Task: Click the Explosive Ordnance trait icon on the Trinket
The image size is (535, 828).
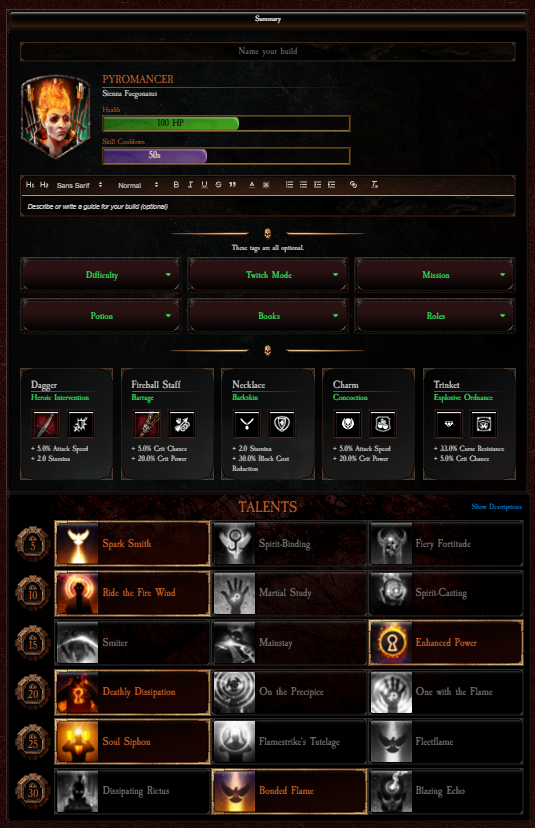Action: pyautogui.click(x=483, y=424)
